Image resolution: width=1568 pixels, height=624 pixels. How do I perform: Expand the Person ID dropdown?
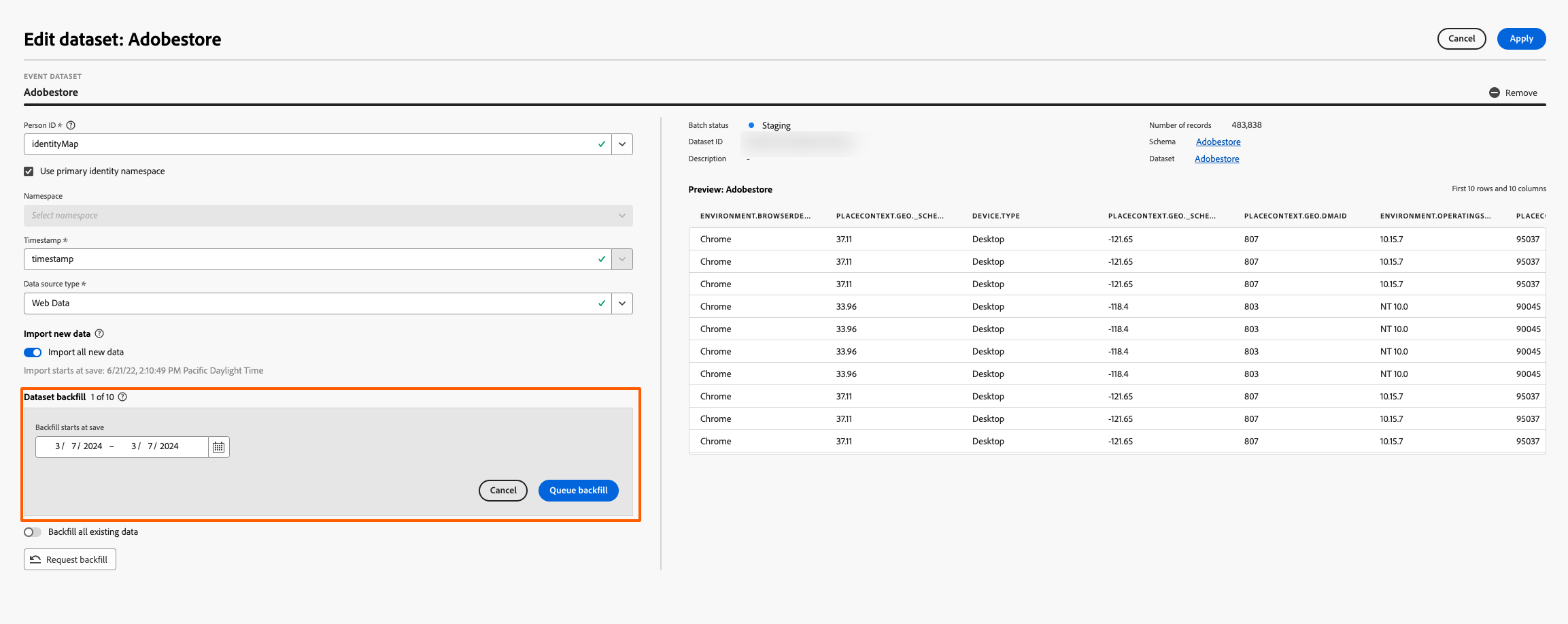click(621, 144)
